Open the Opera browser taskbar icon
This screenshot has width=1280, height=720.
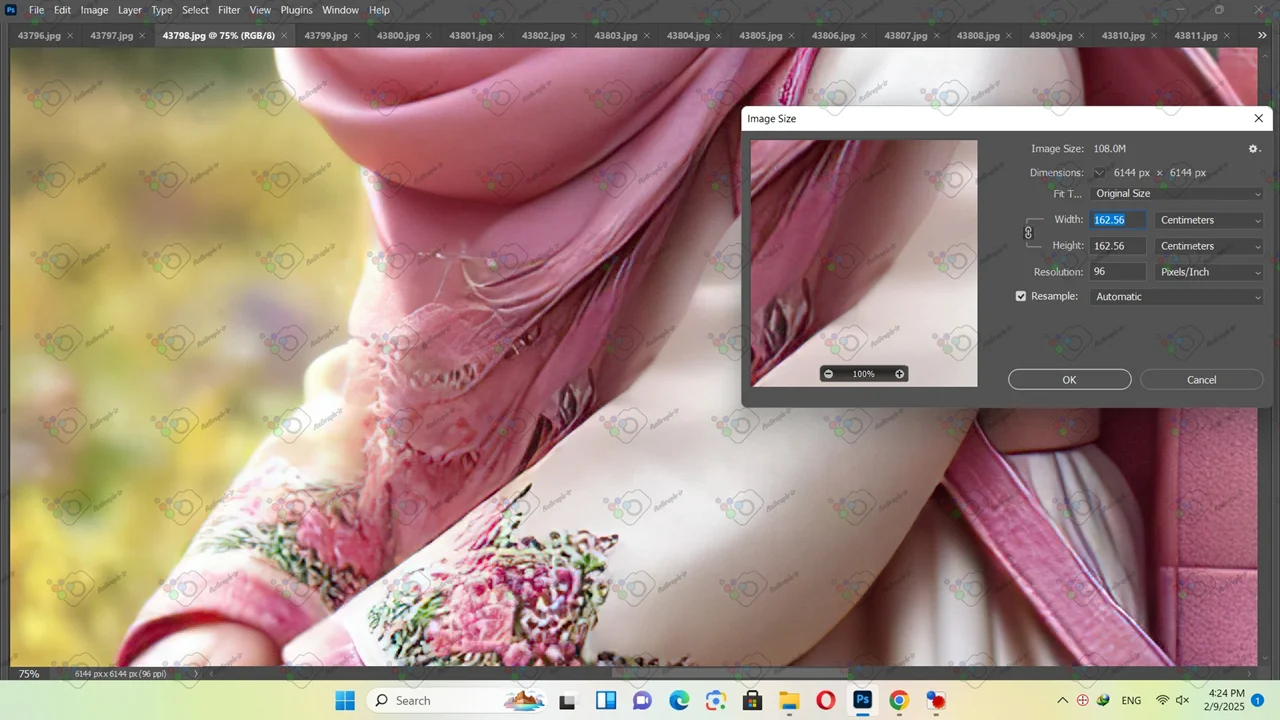point(826,700)
